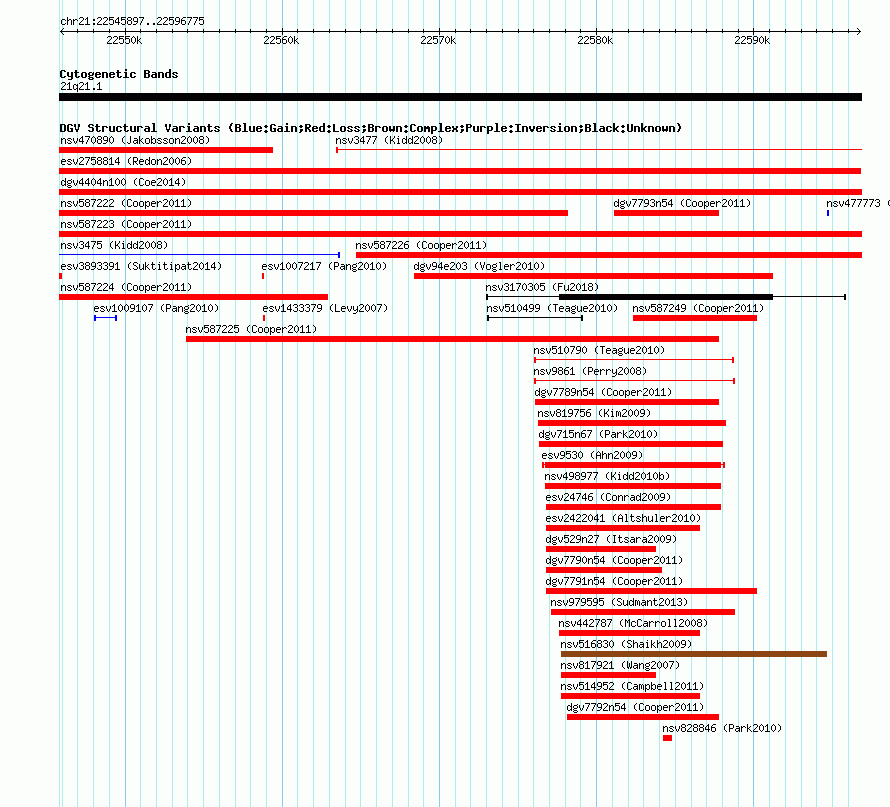Click the 22590k ruler tick label
The image size is (890, 807).
752,40
